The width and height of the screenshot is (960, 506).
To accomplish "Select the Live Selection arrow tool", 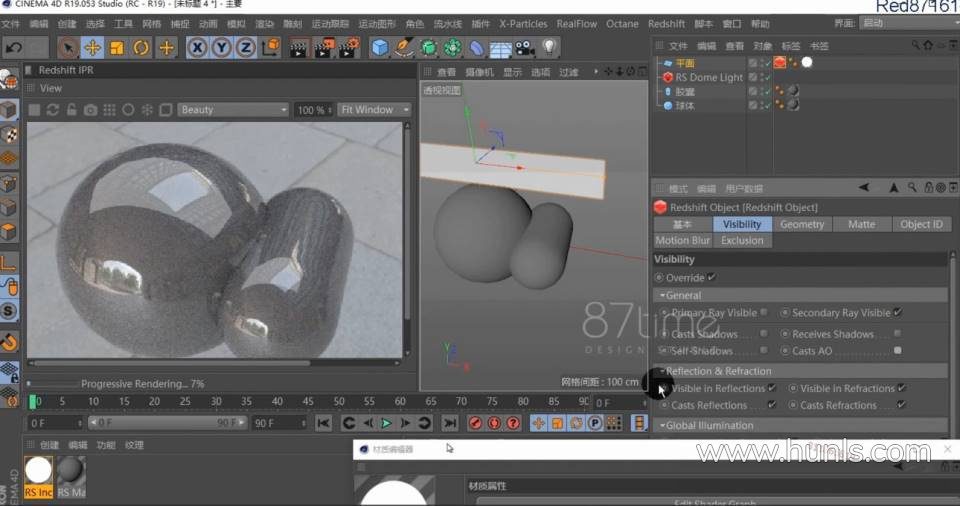I will tap(68, 47).
